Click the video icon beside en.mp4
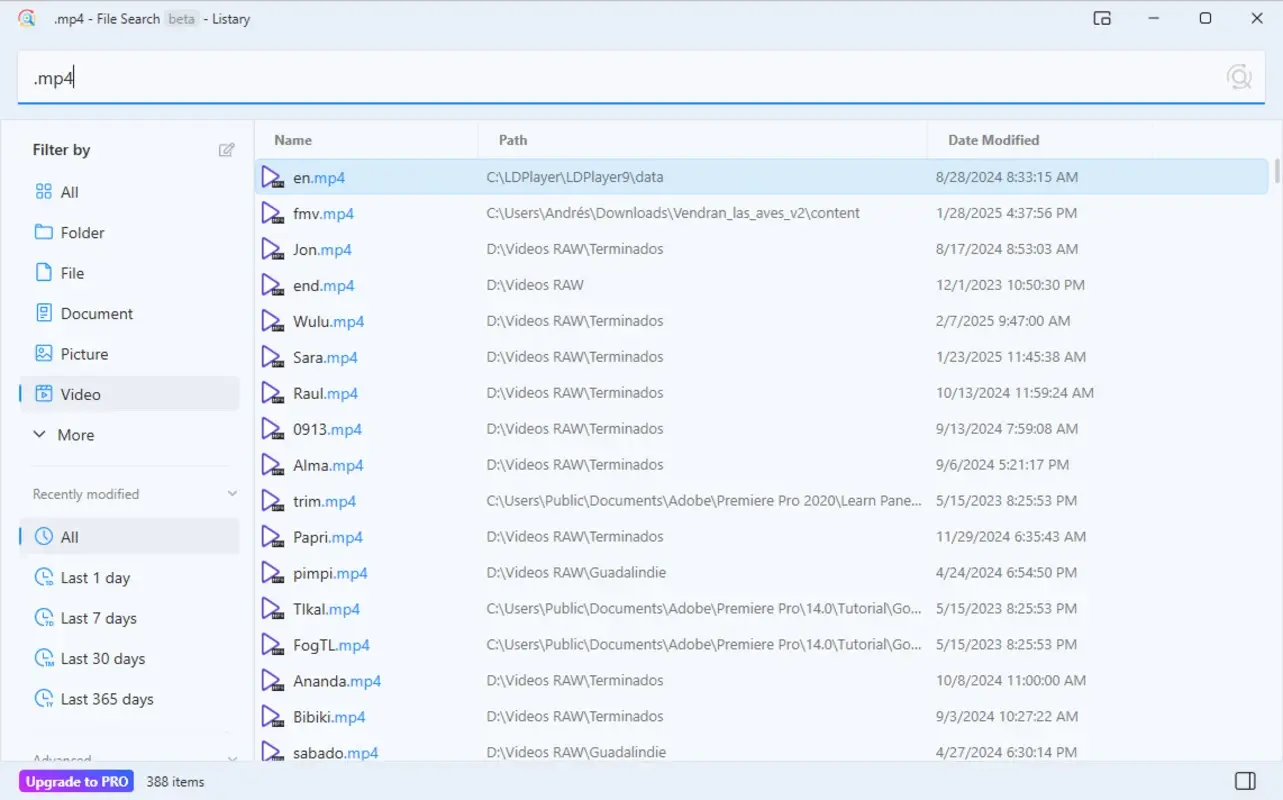 point(271,176)
